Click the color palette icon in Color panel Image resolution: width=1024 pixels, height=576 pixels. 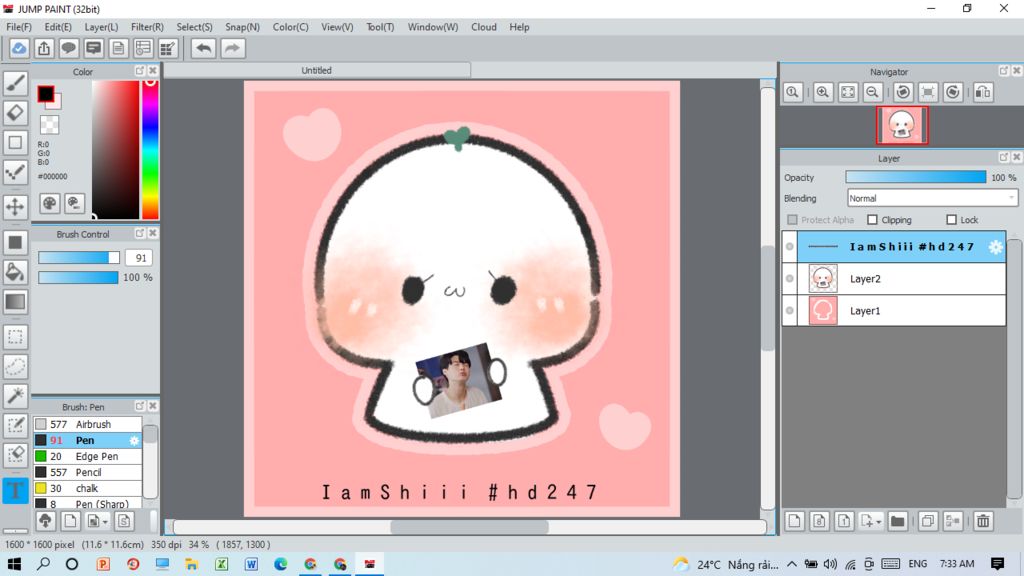[x=50, y=204]
